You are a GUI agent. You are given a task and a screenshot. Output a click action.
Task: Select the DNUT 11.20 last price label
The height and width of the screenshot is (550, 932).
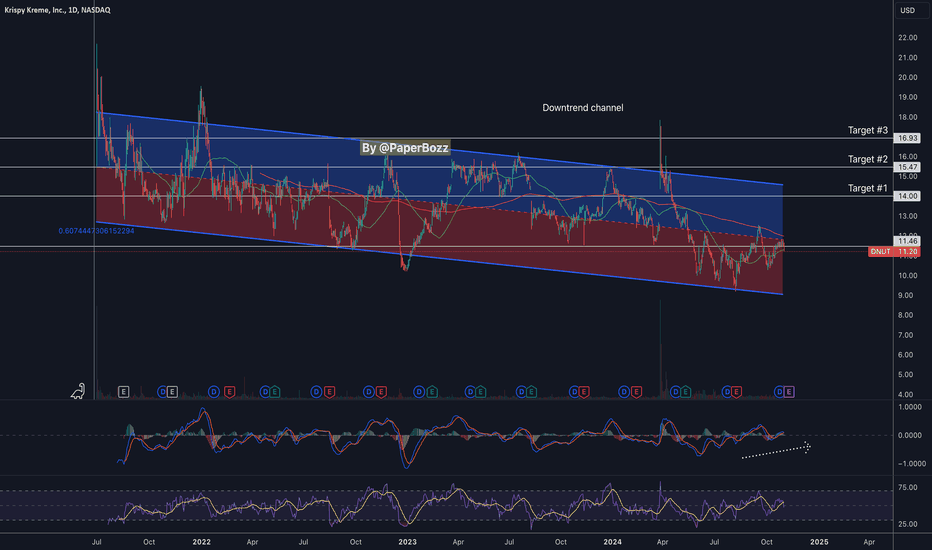894,252
